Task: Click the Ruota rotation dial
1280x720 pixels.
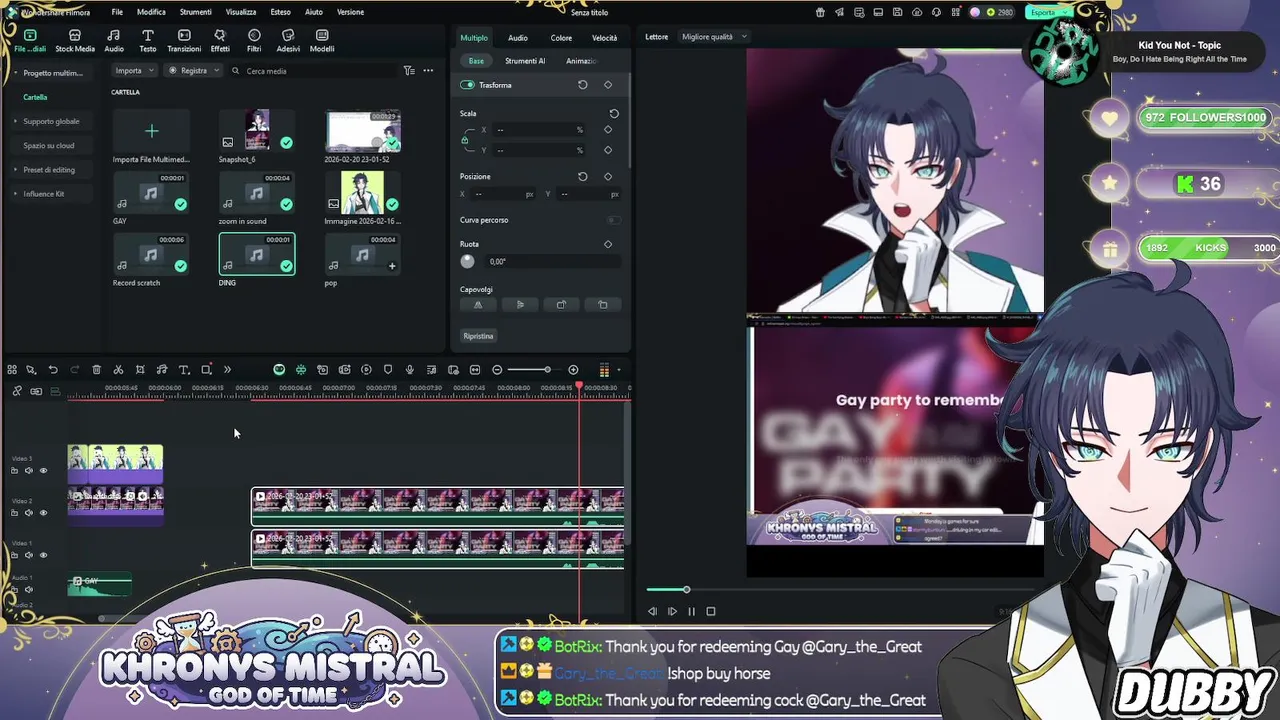Action: point(467,261)
